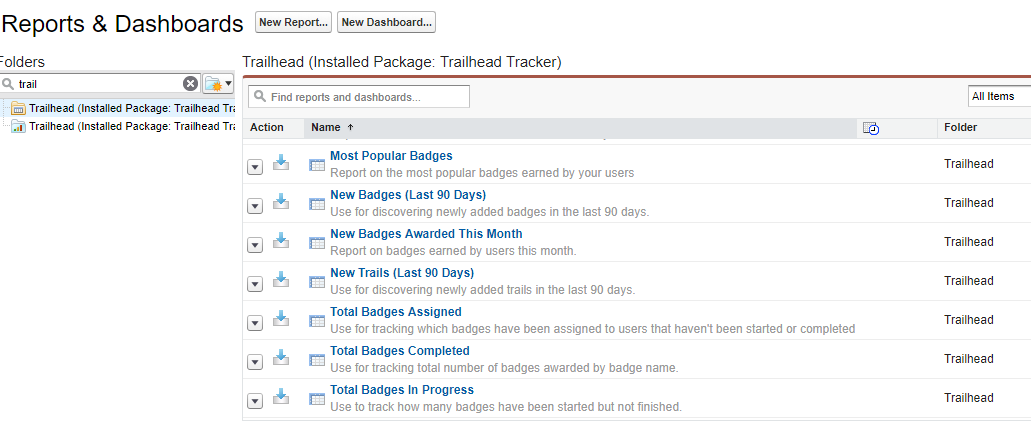Open action dropdown for Total Badges In Progress
Image resolution: width=1031 pixels, height=421 pixels.
tap(255, 400)
